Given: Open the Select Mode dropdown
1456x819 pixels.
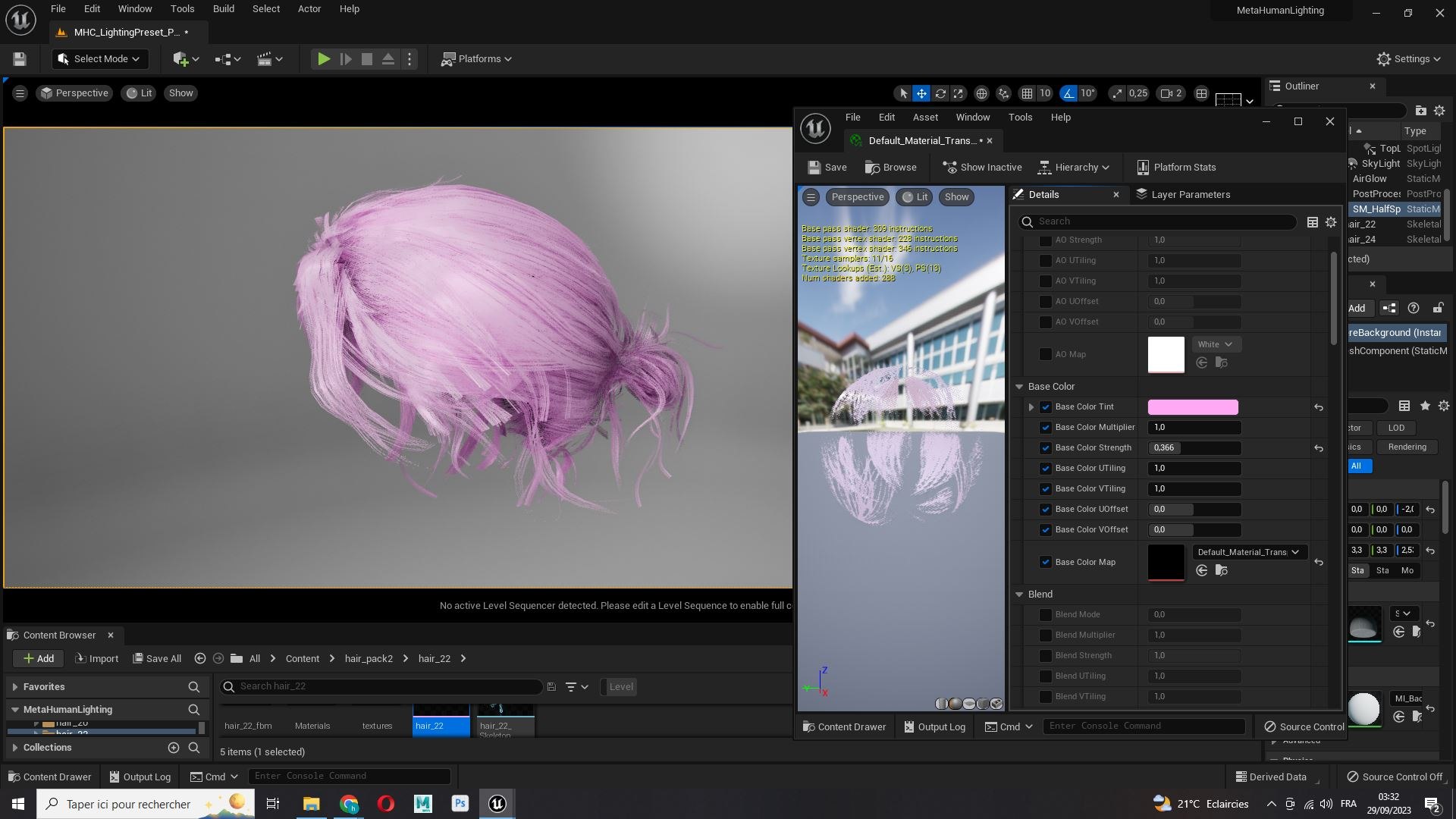Looking at the screenshot, I should [x=99, y=59].
